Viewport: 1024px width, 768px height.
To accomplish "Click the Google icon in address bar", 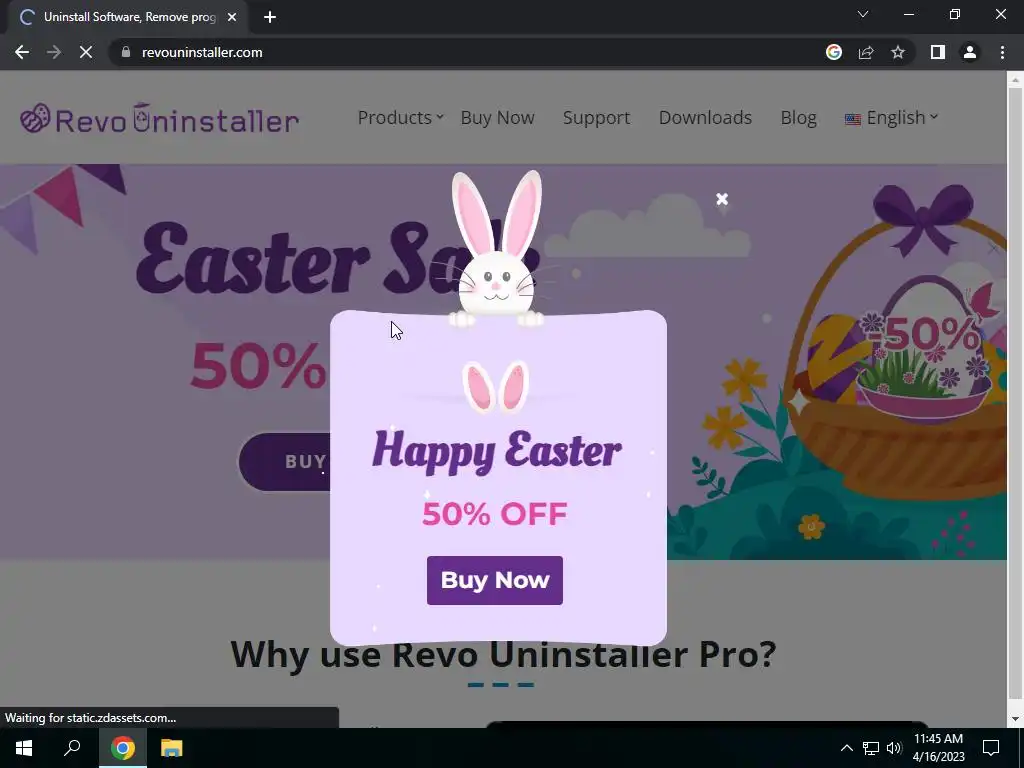I will 834,52.
